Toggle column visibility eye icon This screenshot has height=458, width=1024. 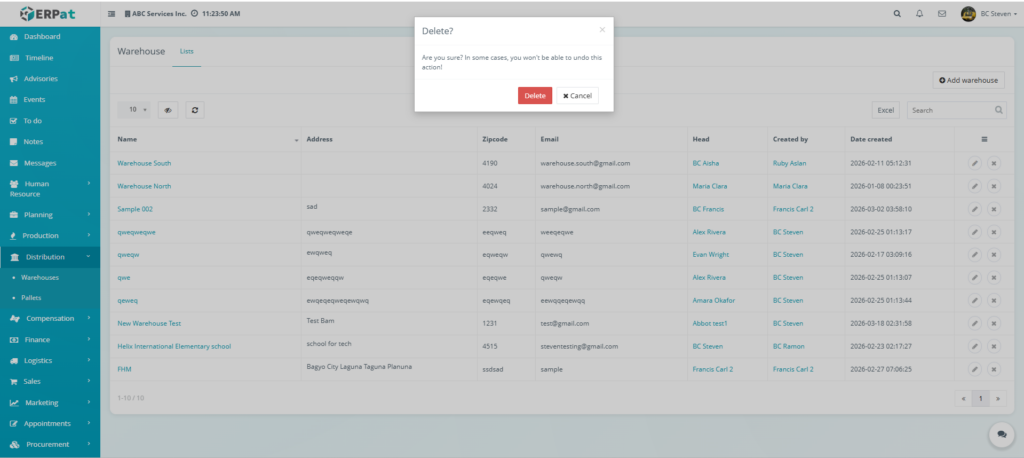pos(168,110)
